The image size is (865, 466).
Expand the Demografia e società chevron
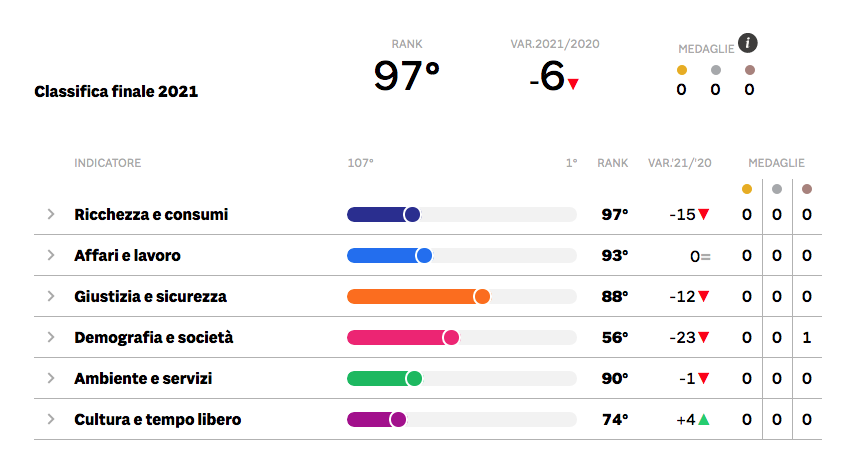[51, 337]
